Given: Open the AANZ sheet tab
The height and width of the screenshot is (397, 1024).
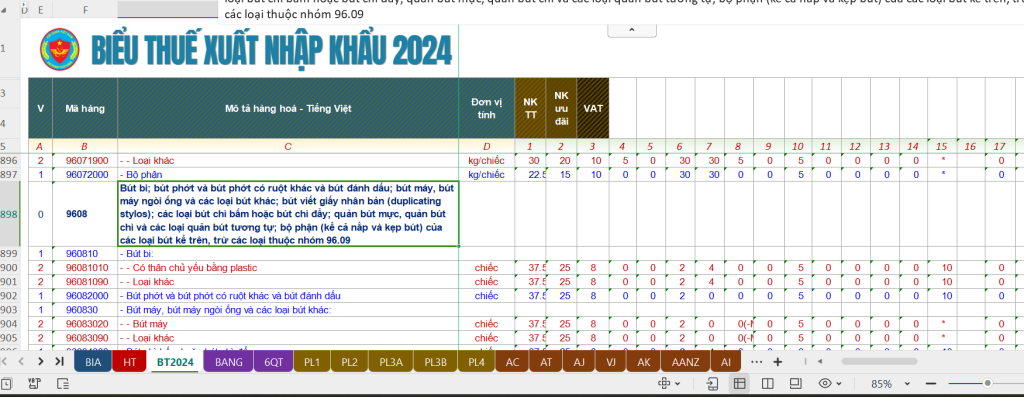Looking at the screenshot, I should (x=686, y=362).
